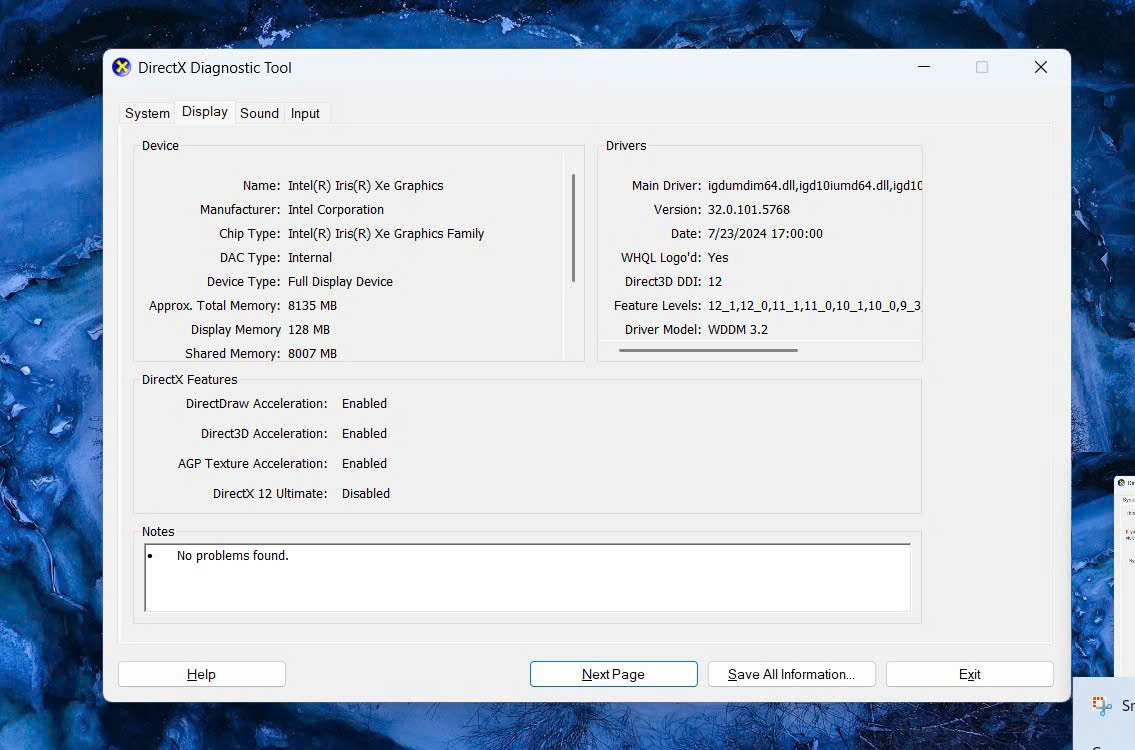Select the Display tab
This screenshot has height=750, width=1135.
click(205, 112)
